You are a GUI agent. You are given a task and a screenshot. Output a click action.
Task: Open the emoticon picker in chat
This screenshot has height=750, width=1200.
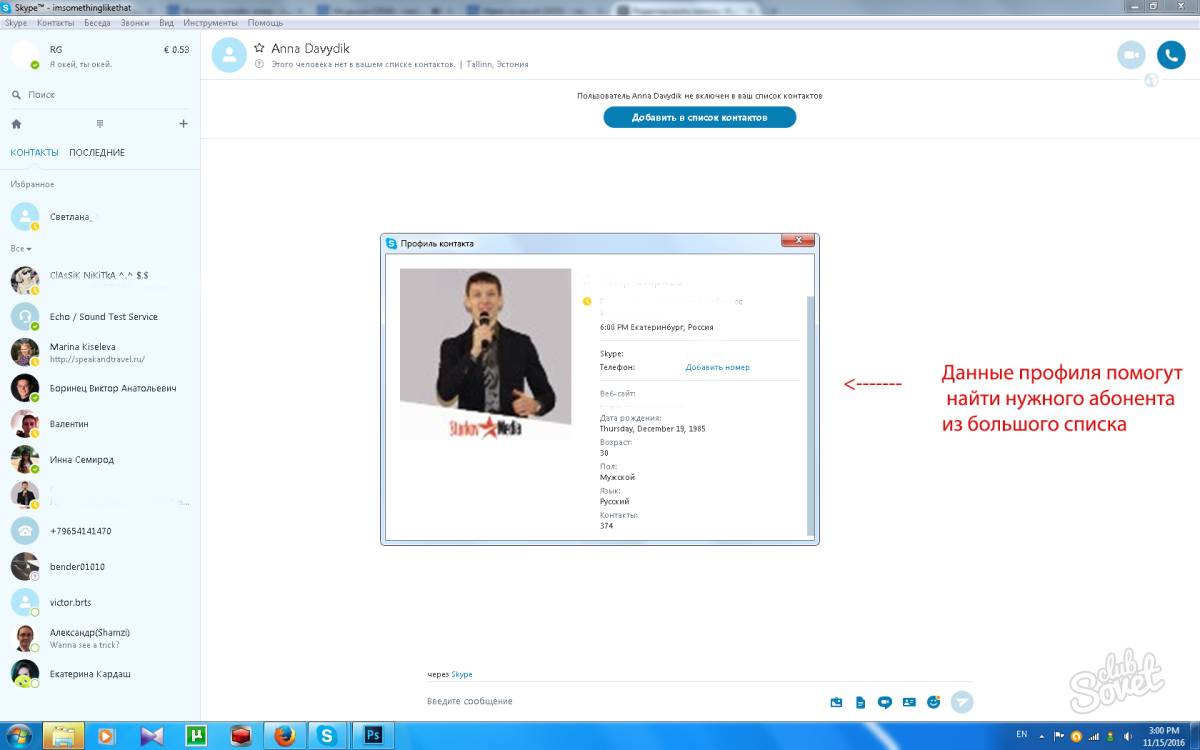(x=934, y=702)
